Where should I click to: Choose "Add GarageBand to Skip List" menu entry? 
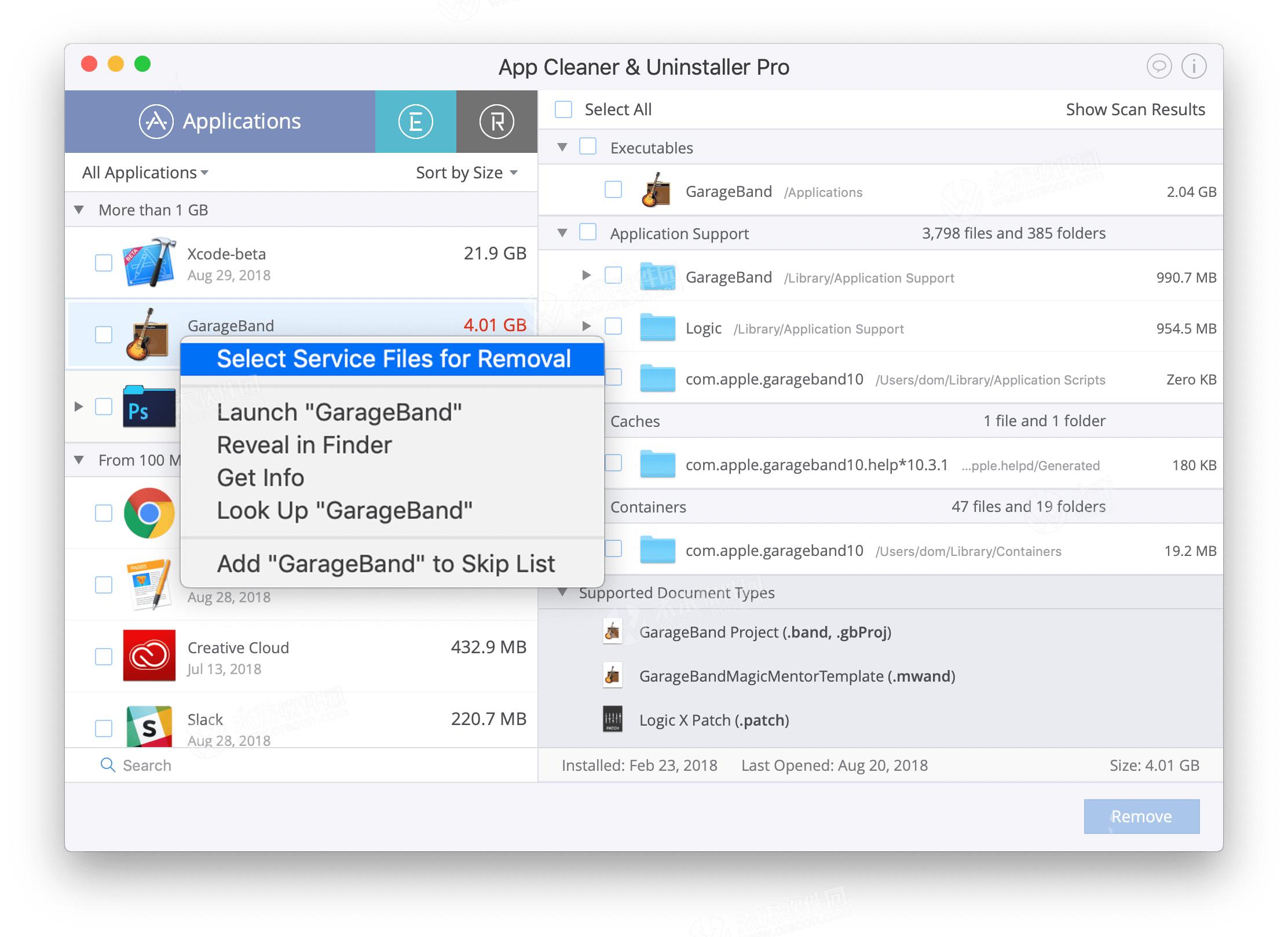(385, 562)
